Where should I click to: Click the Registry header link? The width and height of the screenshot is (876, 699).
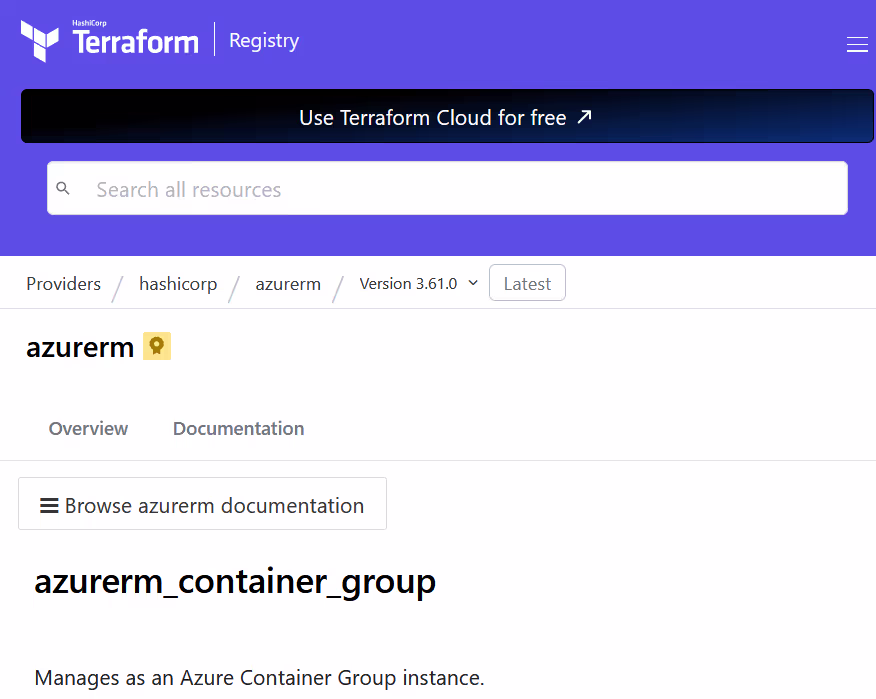click(x=264, y=41)
